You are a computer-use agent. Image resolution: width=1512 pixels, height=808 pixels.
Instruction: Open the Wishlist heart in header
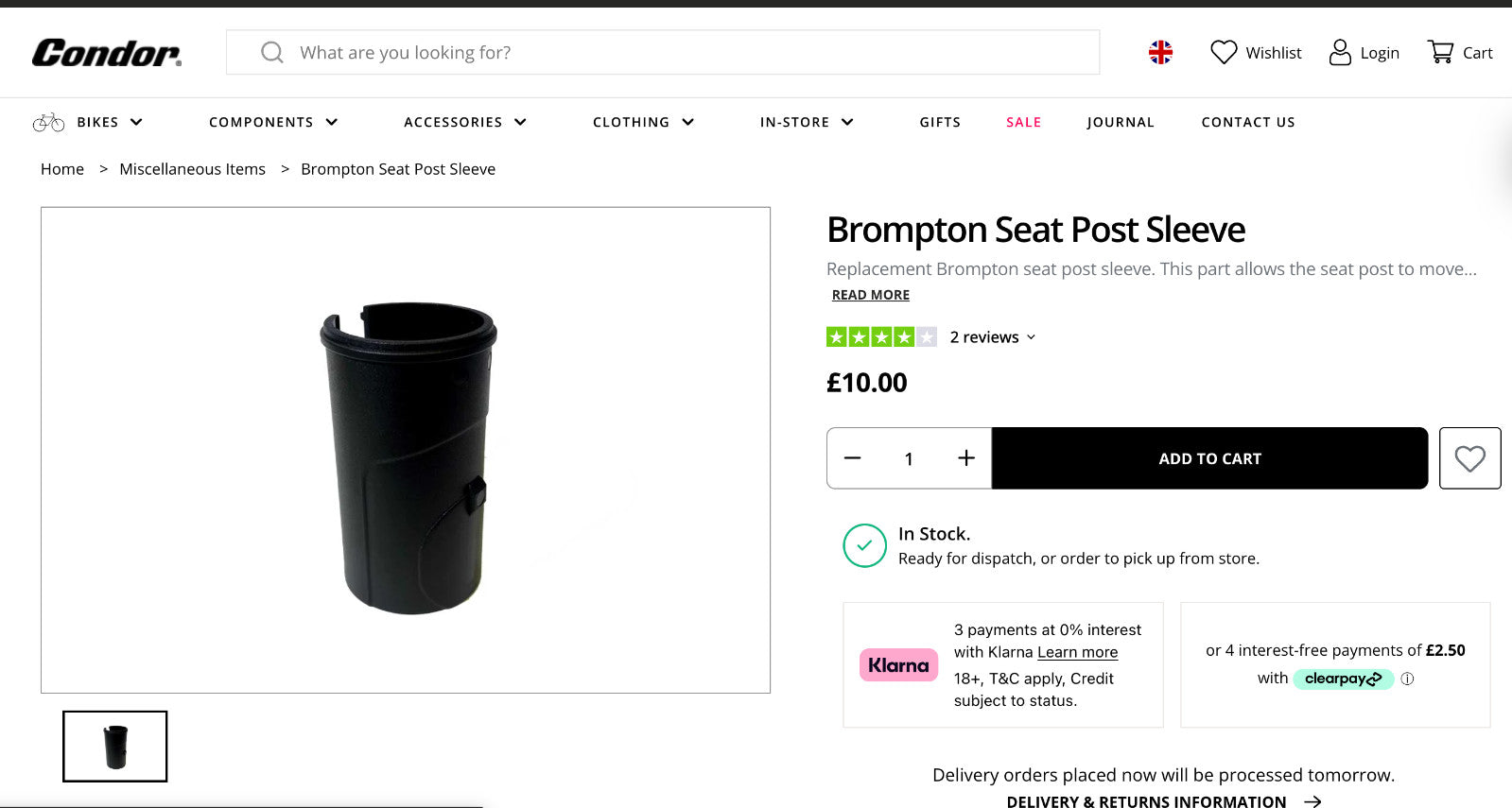click(1224, 53)
